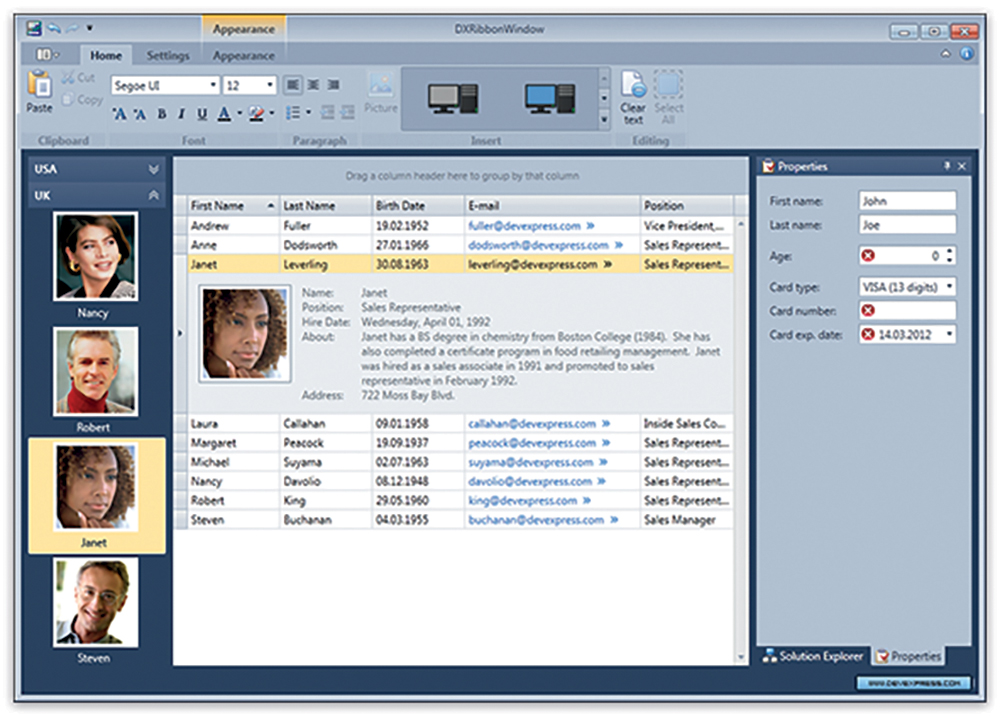The image size is (1000, 716).
Task: Open the font color dropdown arrow
Action: coord(240,114)
